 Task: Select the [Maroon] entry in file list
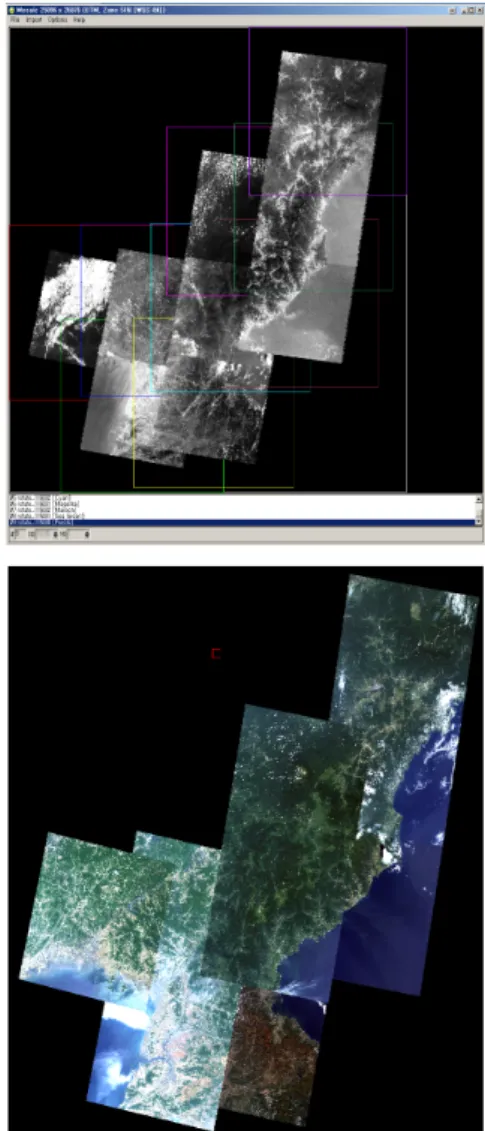click(244, 509)
